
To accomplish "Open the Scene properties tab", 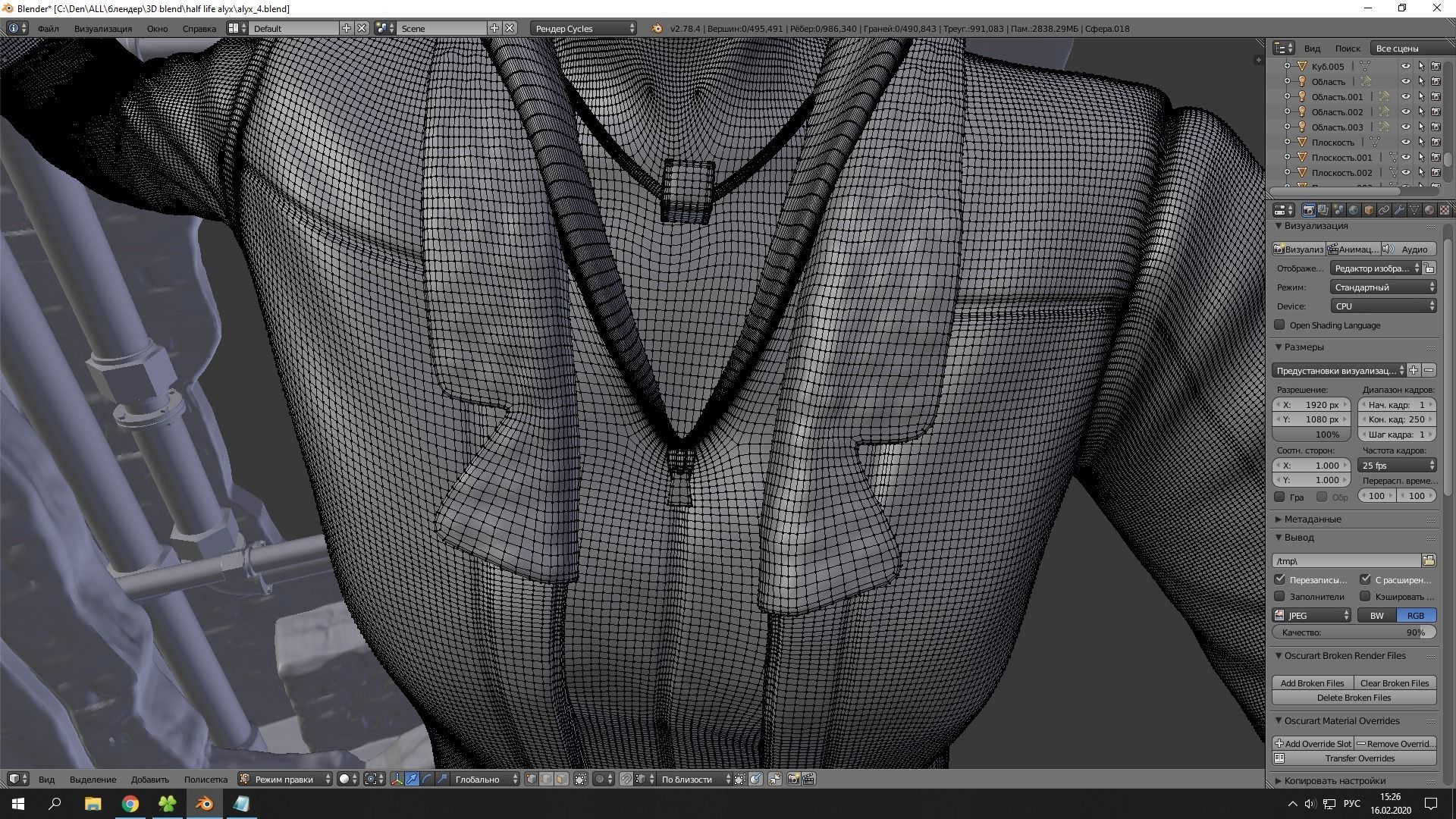I will click(1338, 210).
